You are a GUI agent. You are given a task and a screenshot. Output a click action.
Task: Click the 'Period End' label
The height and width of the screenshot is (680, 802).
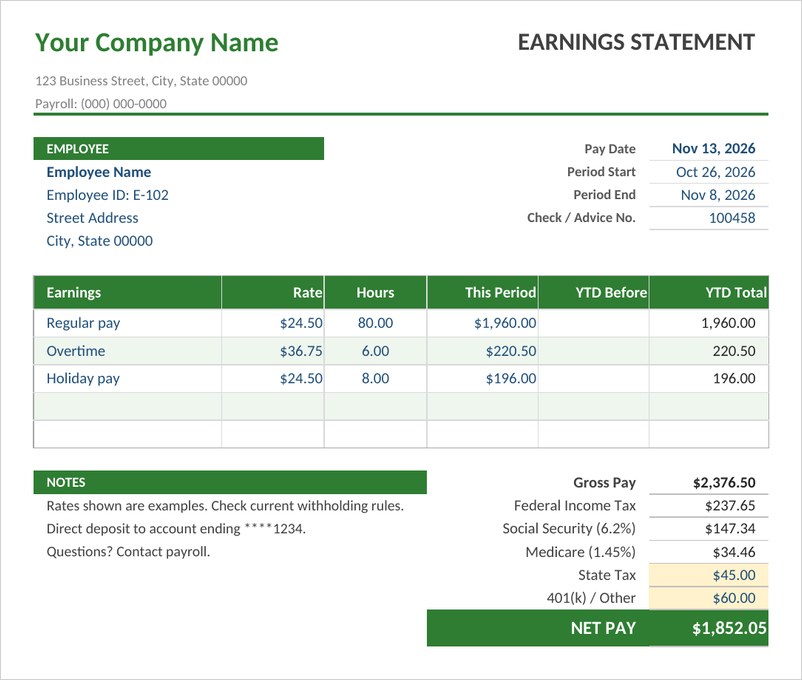604,195
